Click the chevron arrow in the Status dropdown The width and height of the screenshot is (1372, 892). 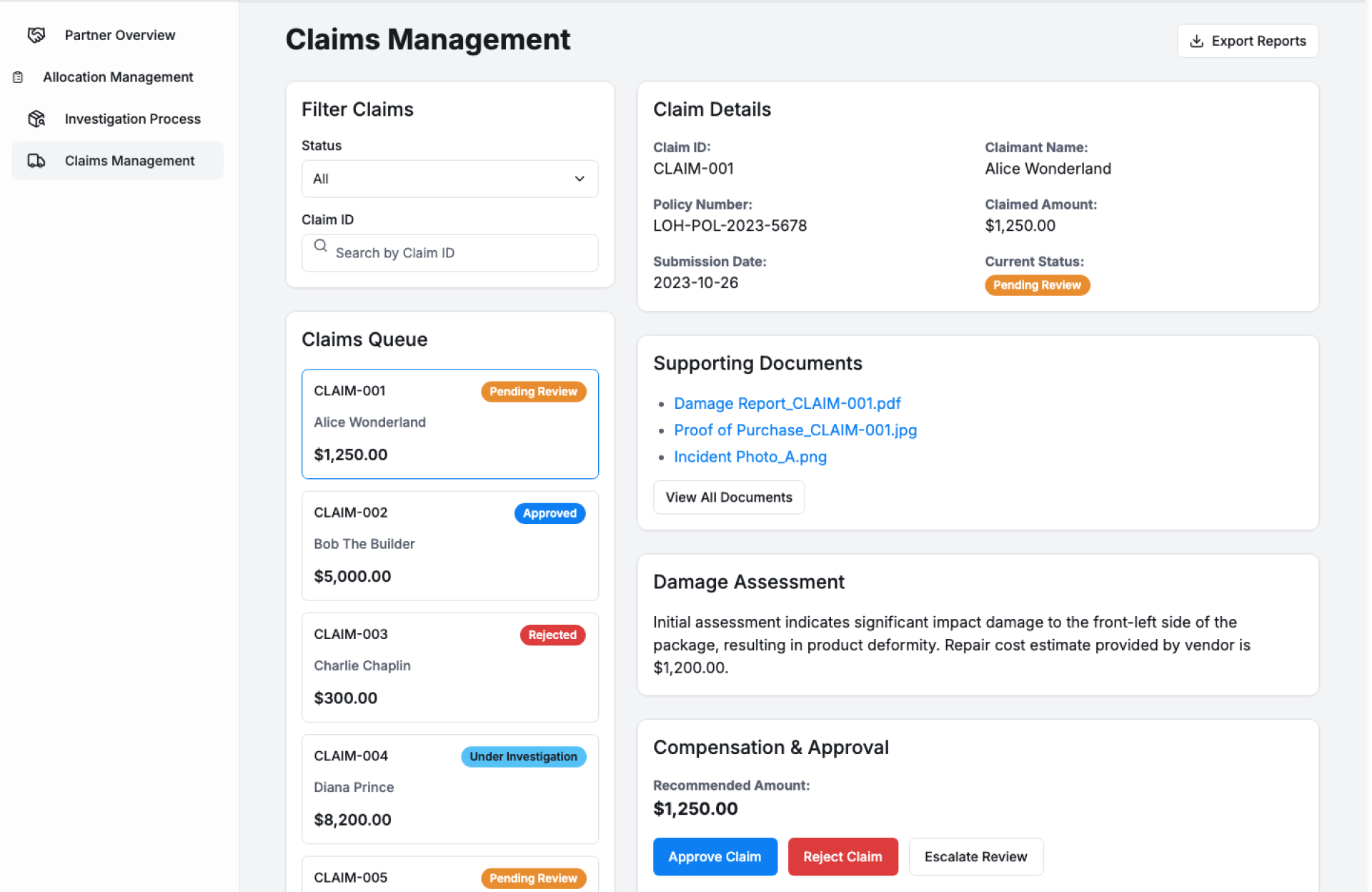click(x=579, y=179)
